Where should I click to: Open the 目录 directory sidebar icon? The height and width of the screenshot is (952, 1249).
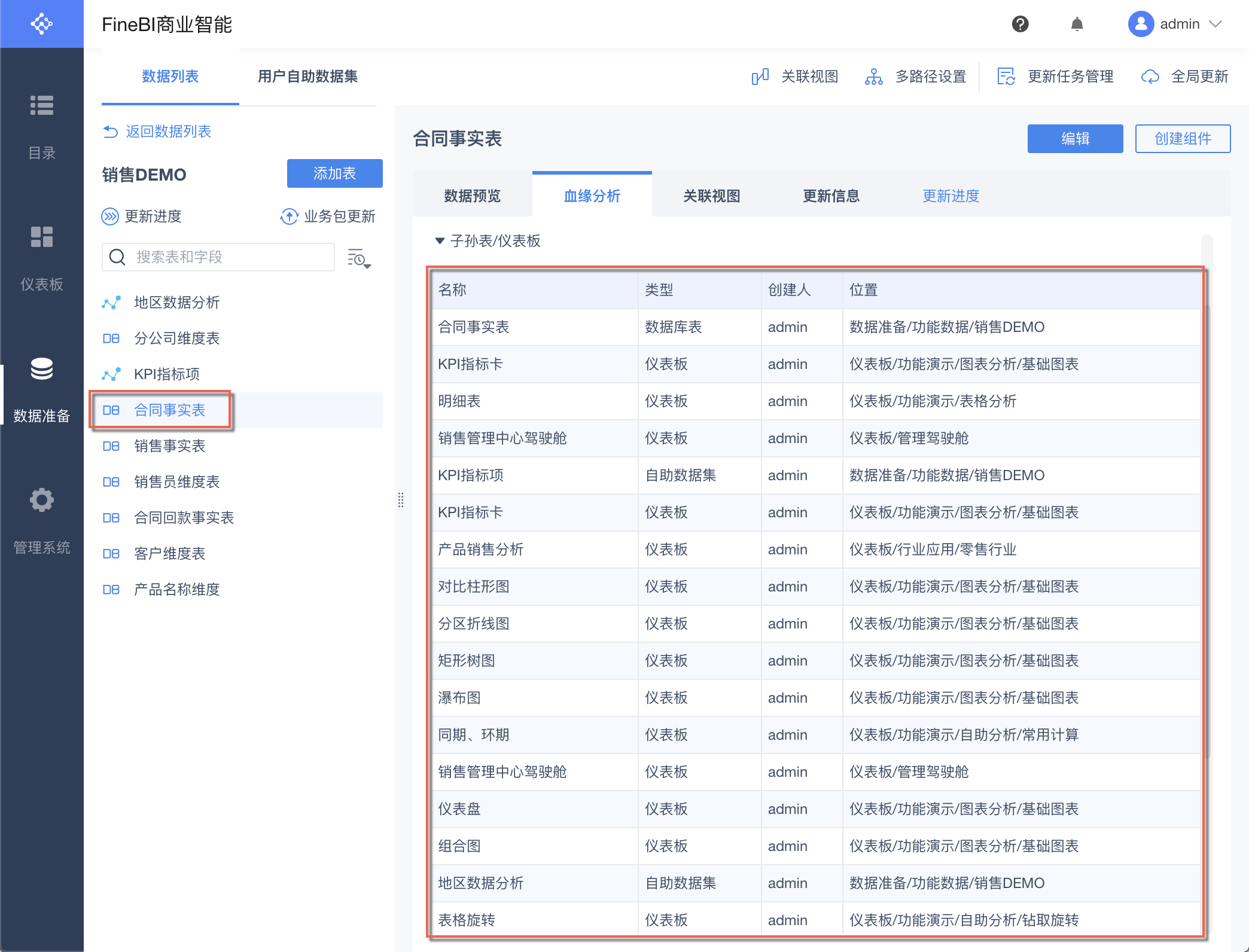(42, 105)
